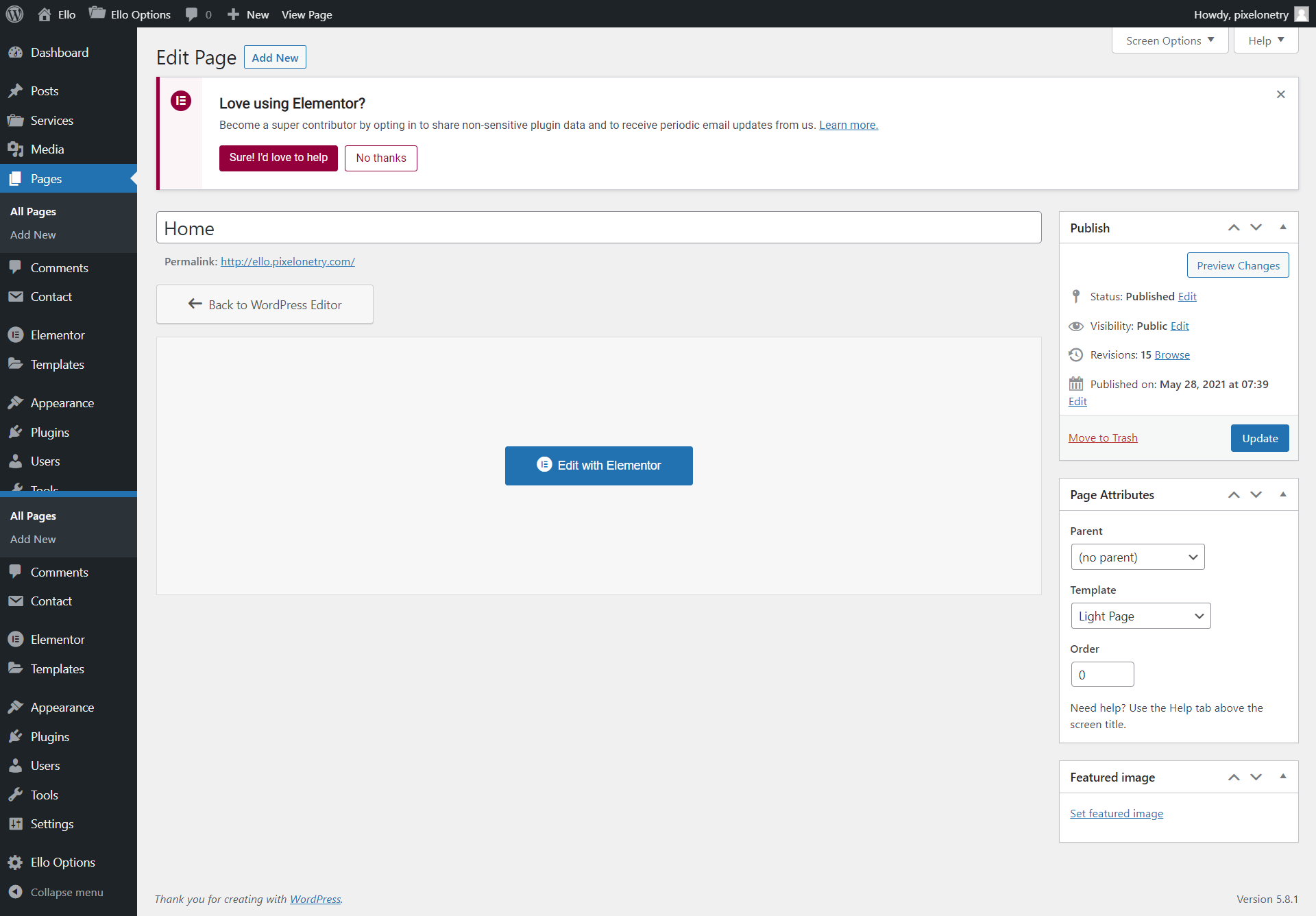1316x916 pixels.
Task: Click the Set featured image link
Action: click(x=1116, y=814)
